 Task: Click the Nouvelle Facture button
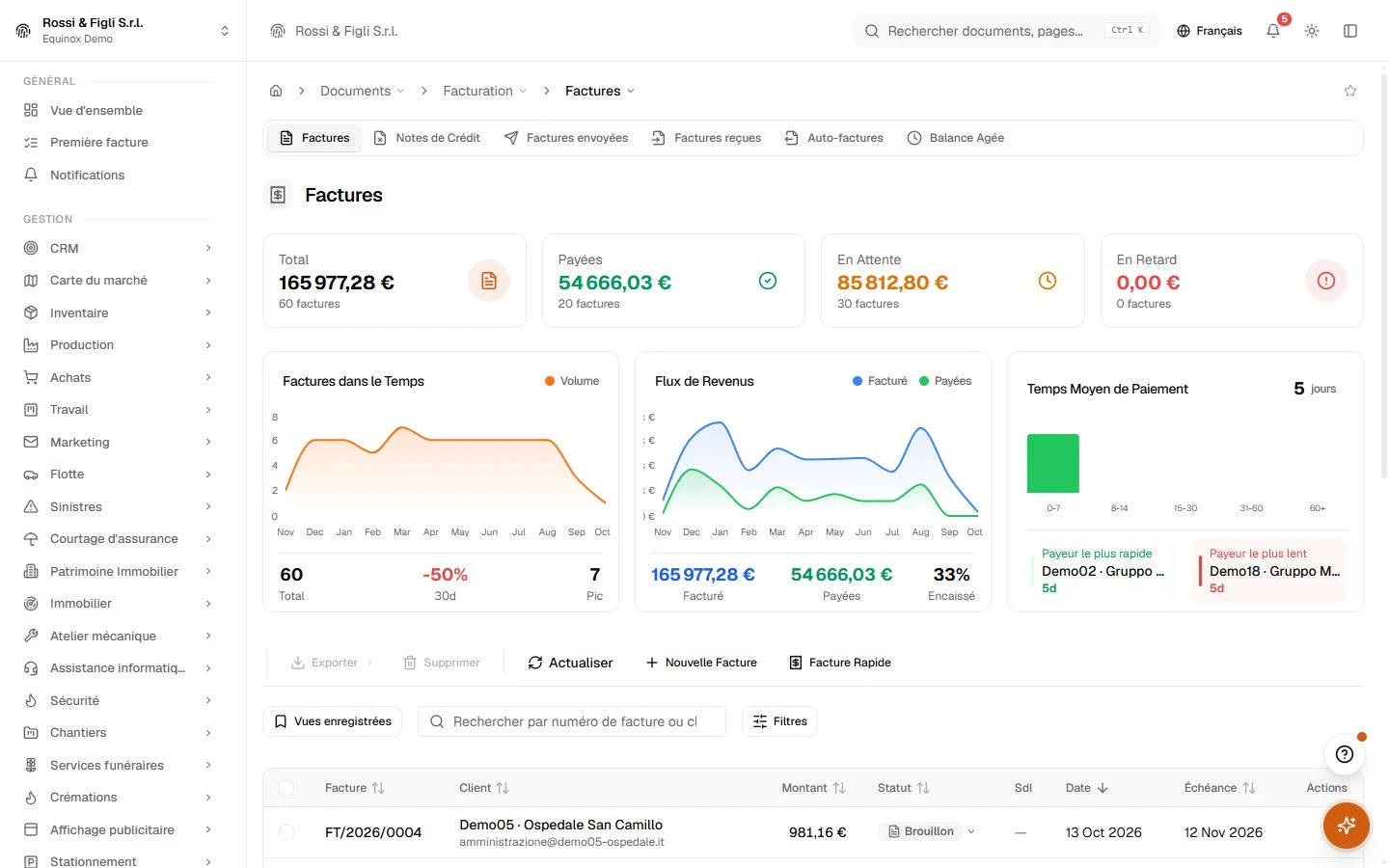tap(701, 663)
